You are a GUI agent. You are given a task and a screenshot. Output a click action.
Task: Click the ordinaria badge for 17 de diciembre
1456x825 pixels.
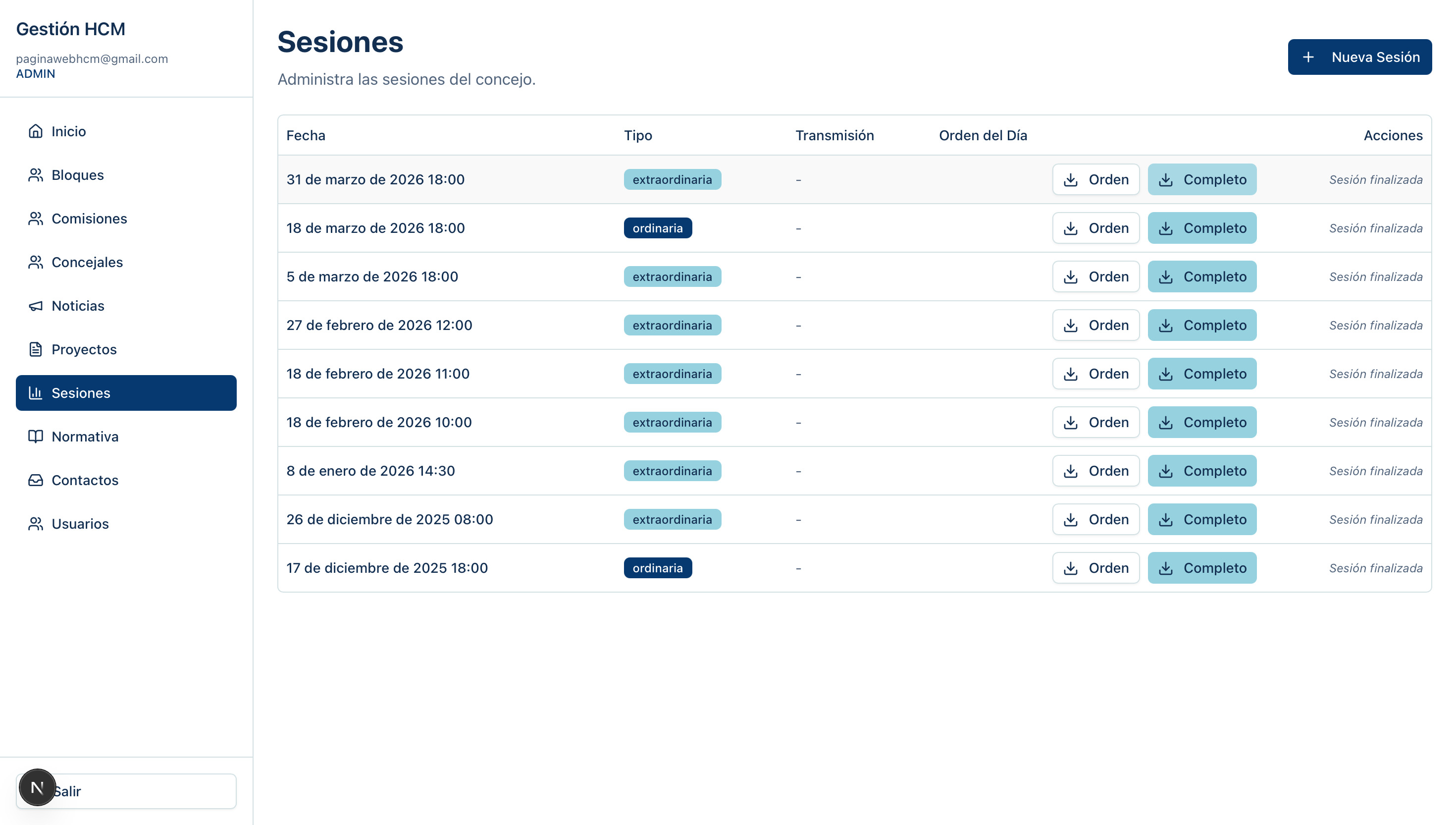(x=658, y=568)
